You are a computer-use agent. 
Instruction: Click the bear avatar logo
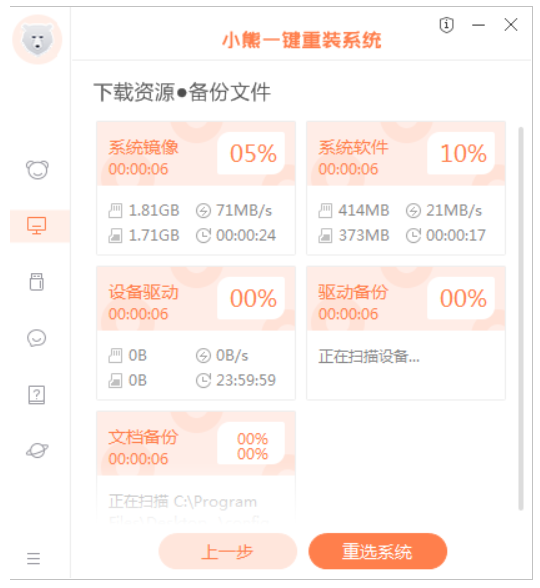click(37, 39)
